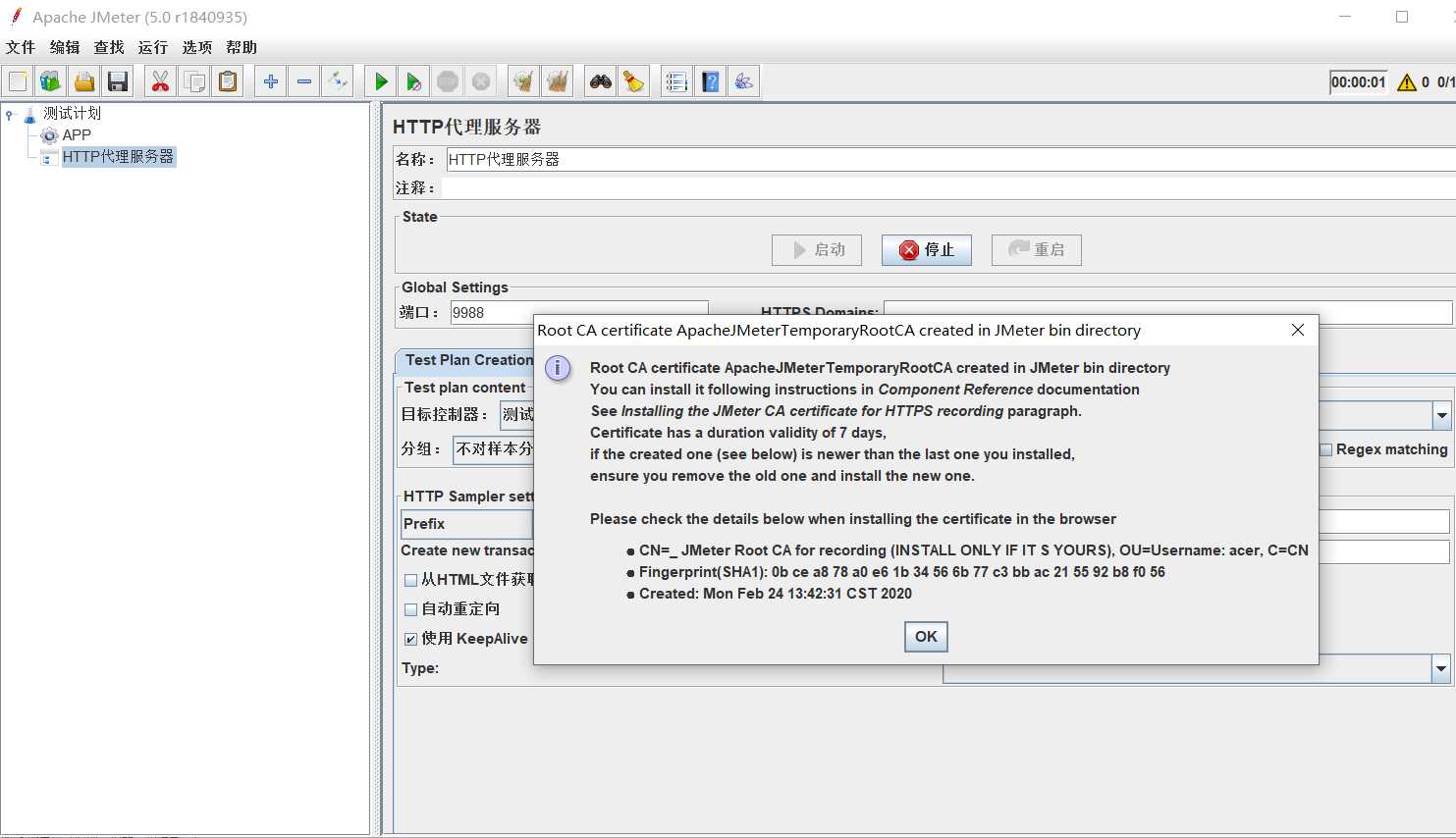Click the Open file folder icon

pos(84,81)
